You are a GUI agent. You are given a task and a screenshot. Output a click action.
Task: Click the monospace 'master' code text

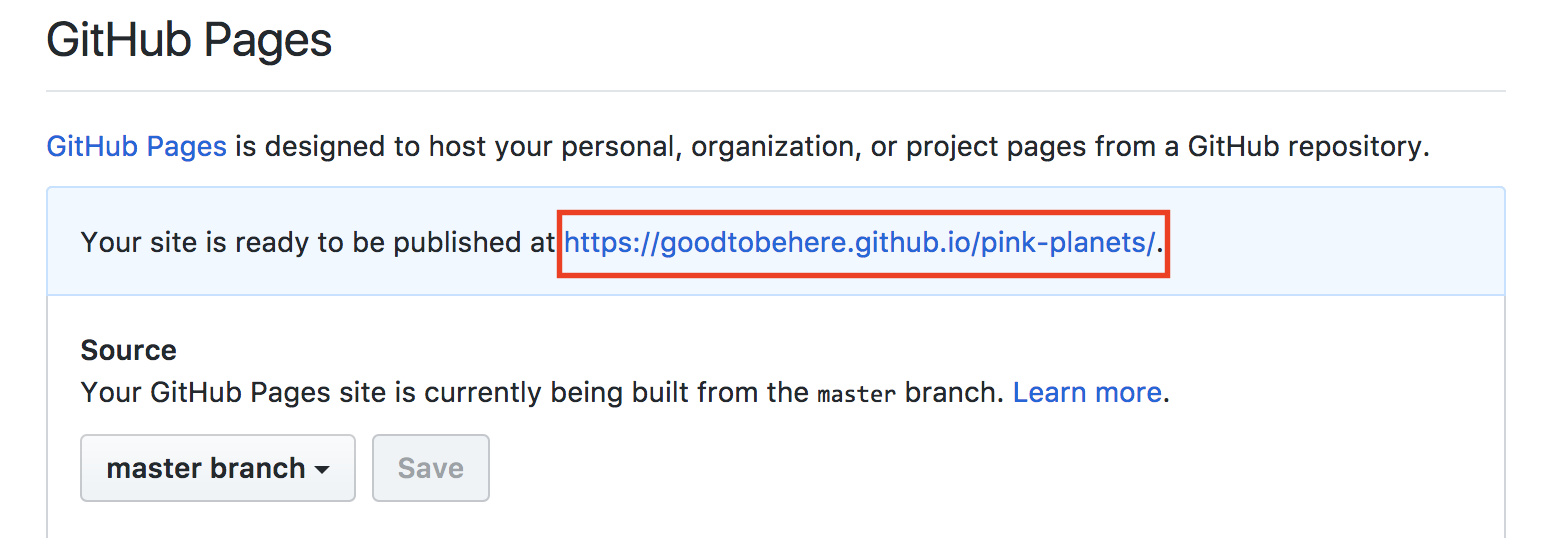point(855,393)
